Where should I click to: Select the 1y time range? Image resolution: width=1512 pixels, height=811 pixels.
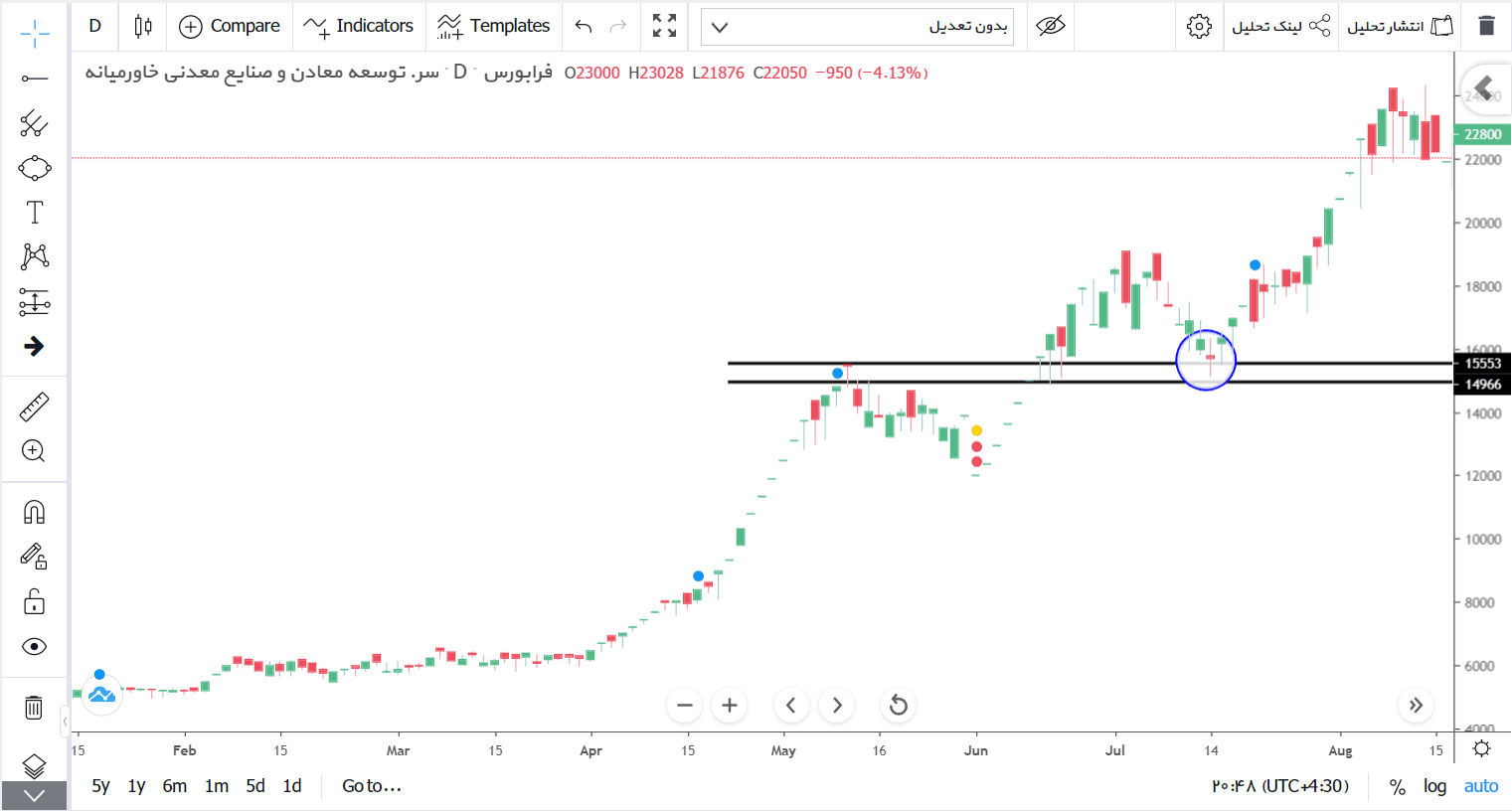pyautogui.click(x=136, y=786)
